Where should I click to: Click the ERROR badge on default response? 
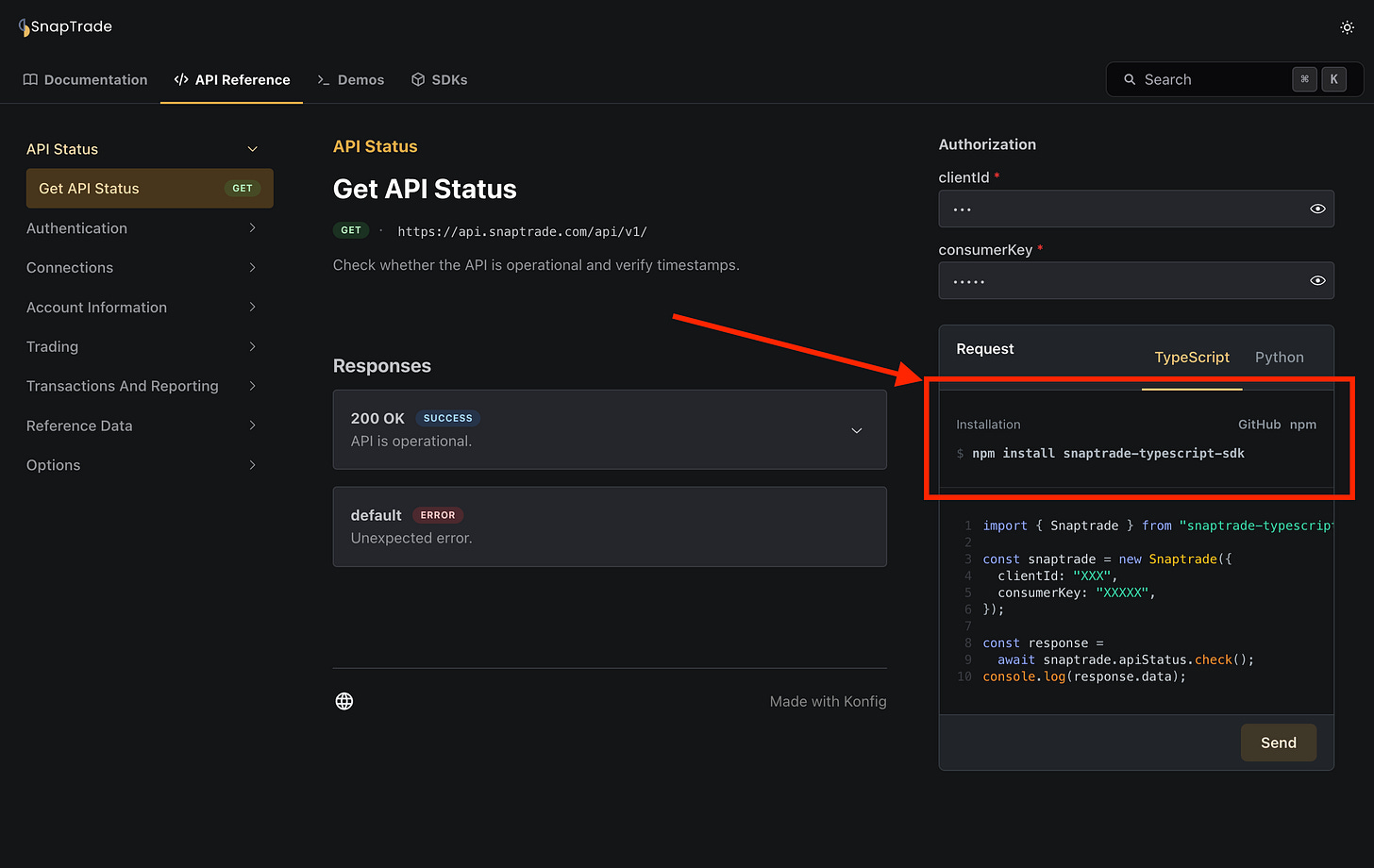click(x=438, y=515)
